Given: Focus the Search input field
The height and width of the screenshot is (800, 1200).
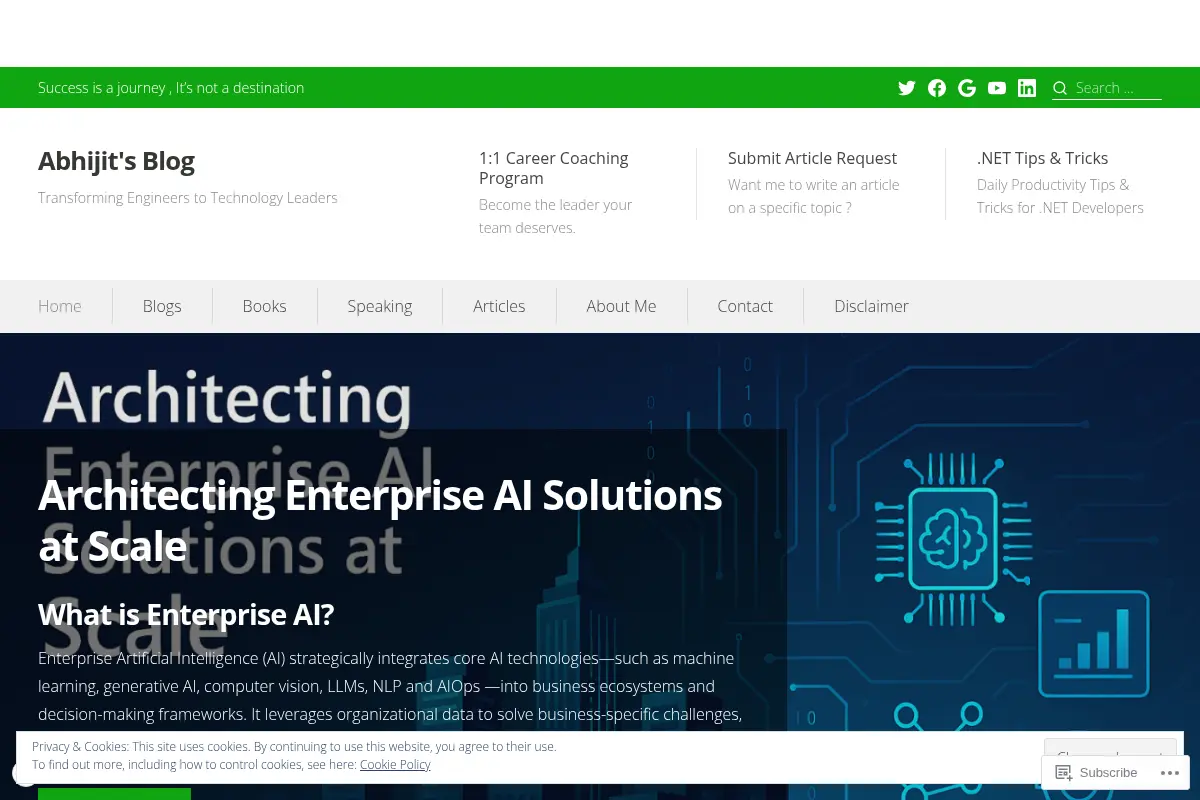Looking at the screenshot, I should (x=1117, y=88).
